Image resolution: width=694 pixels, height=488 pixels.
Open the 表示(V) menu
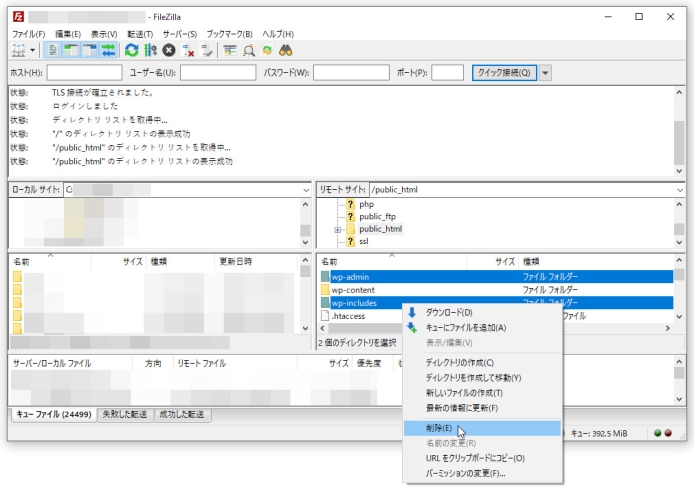[x=104, y=34]
